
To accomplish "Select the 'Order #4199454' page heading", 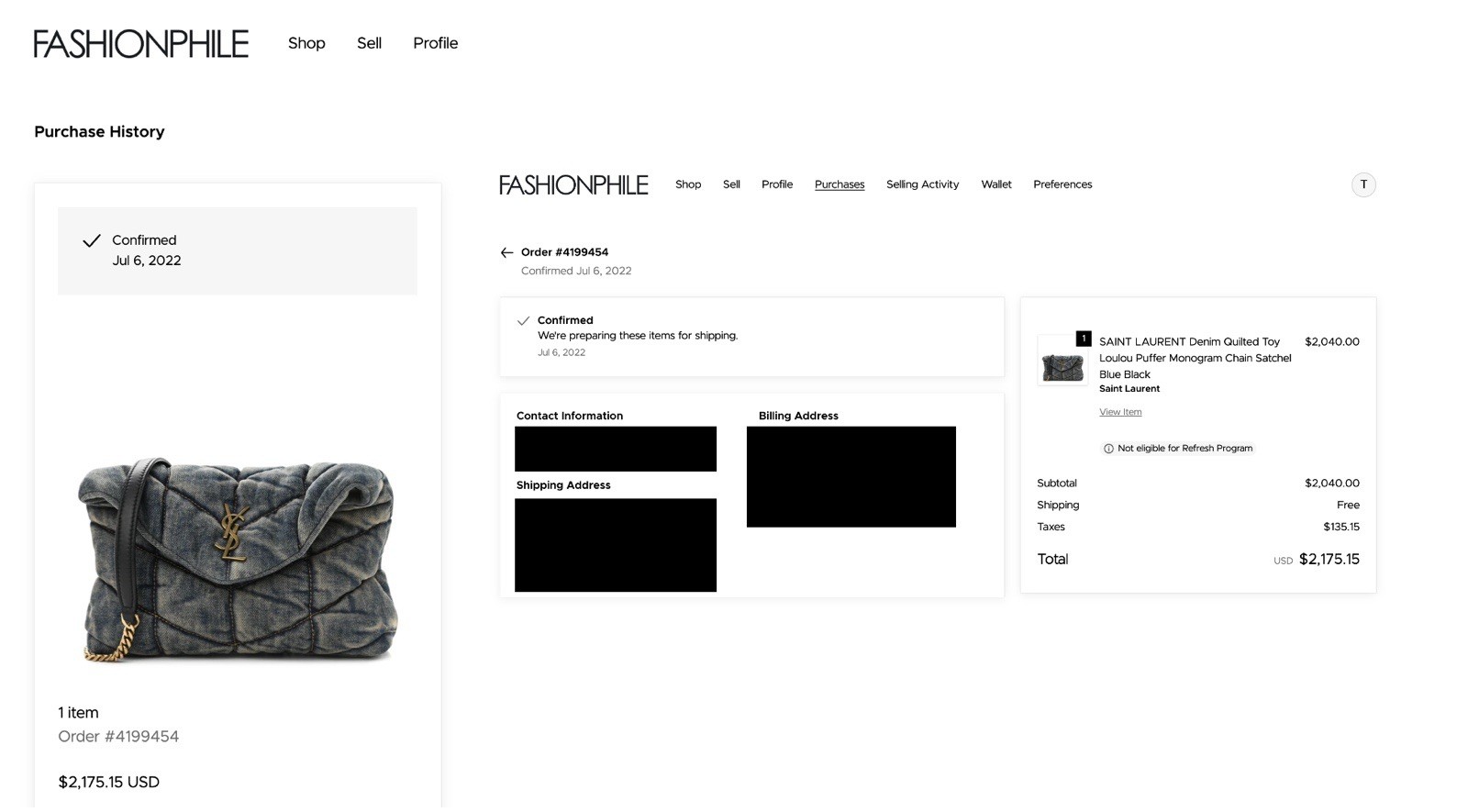I will (x=564, y=251).
